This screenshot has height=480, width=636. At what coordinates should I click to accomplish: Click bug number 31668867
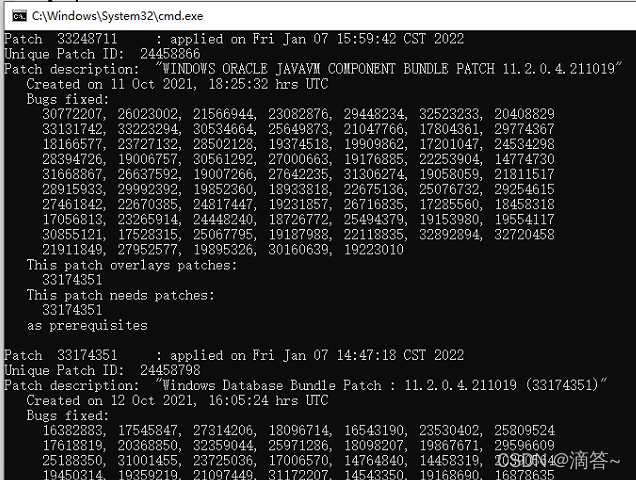pyautogui.click(x=73, y=174)
